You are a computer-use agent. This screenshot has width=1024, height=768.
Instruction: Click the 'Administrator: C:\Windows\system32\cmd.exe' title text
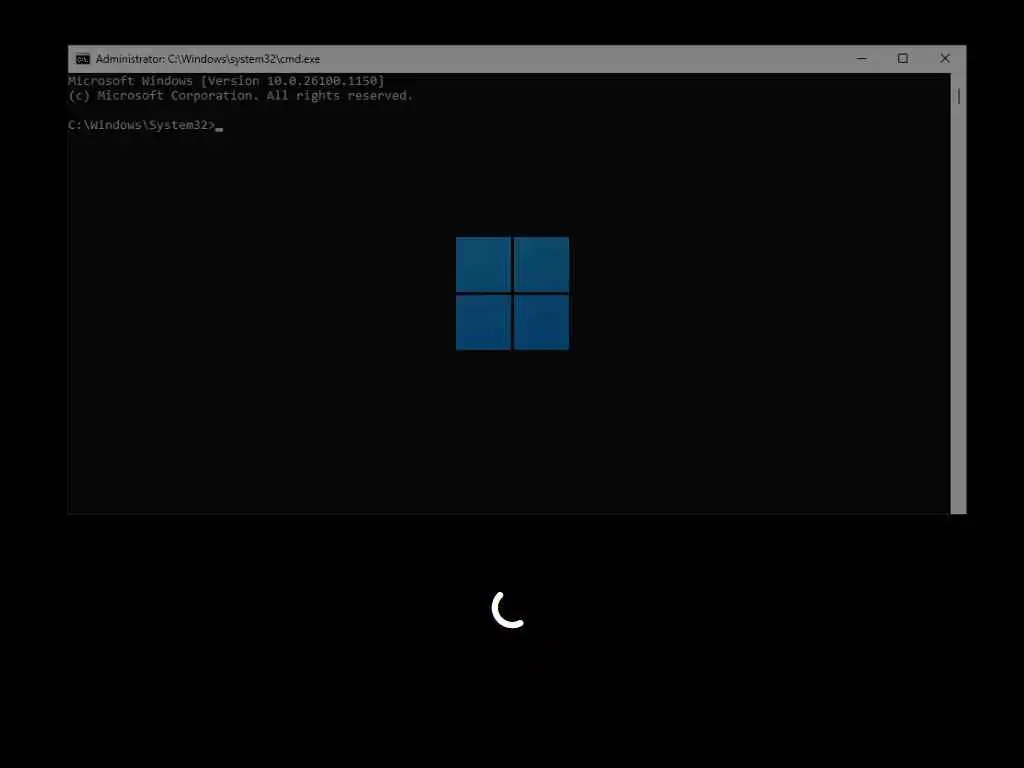[x=208, y=59]
